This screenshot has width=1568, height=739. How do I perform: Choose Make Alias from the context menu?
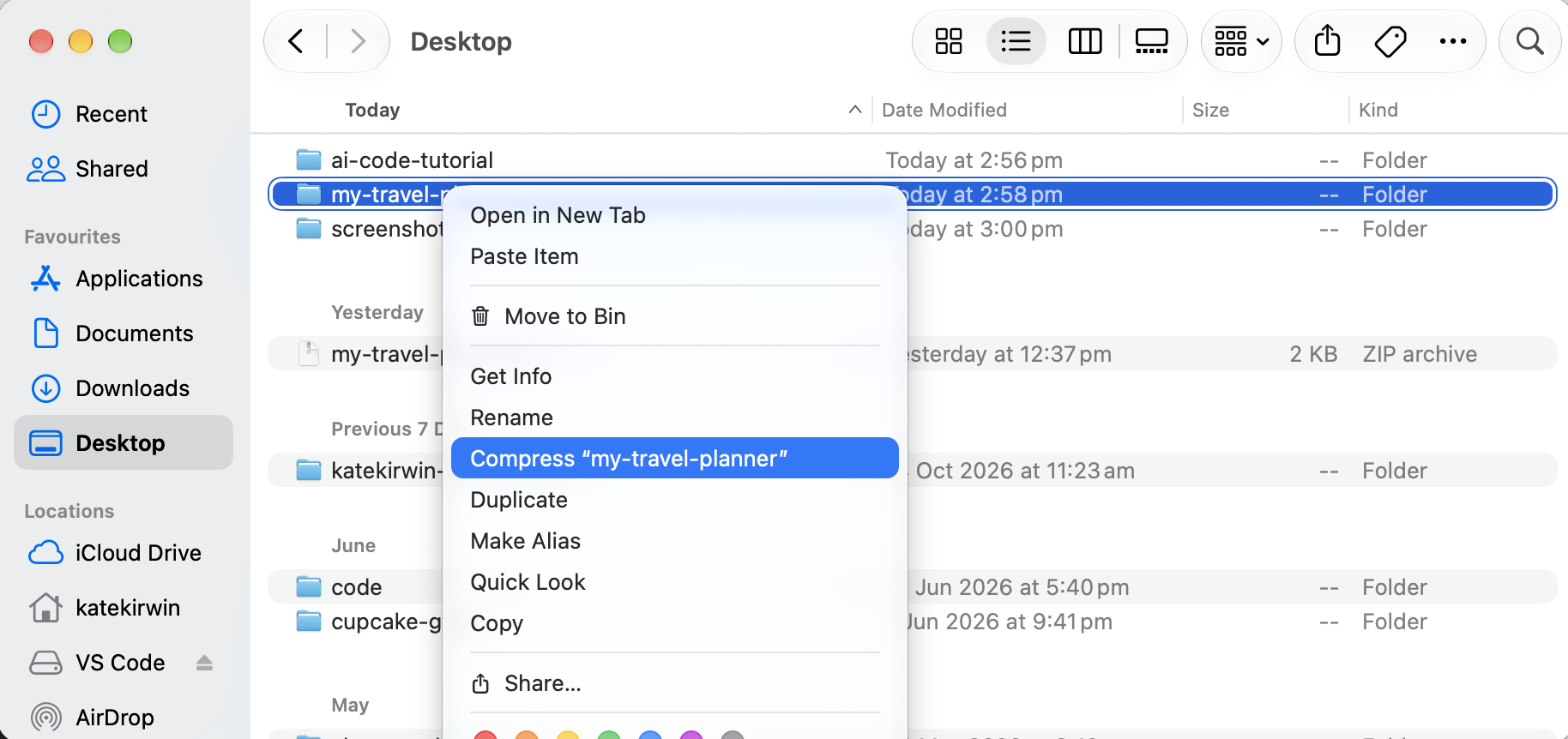click(x=674, y=541)
